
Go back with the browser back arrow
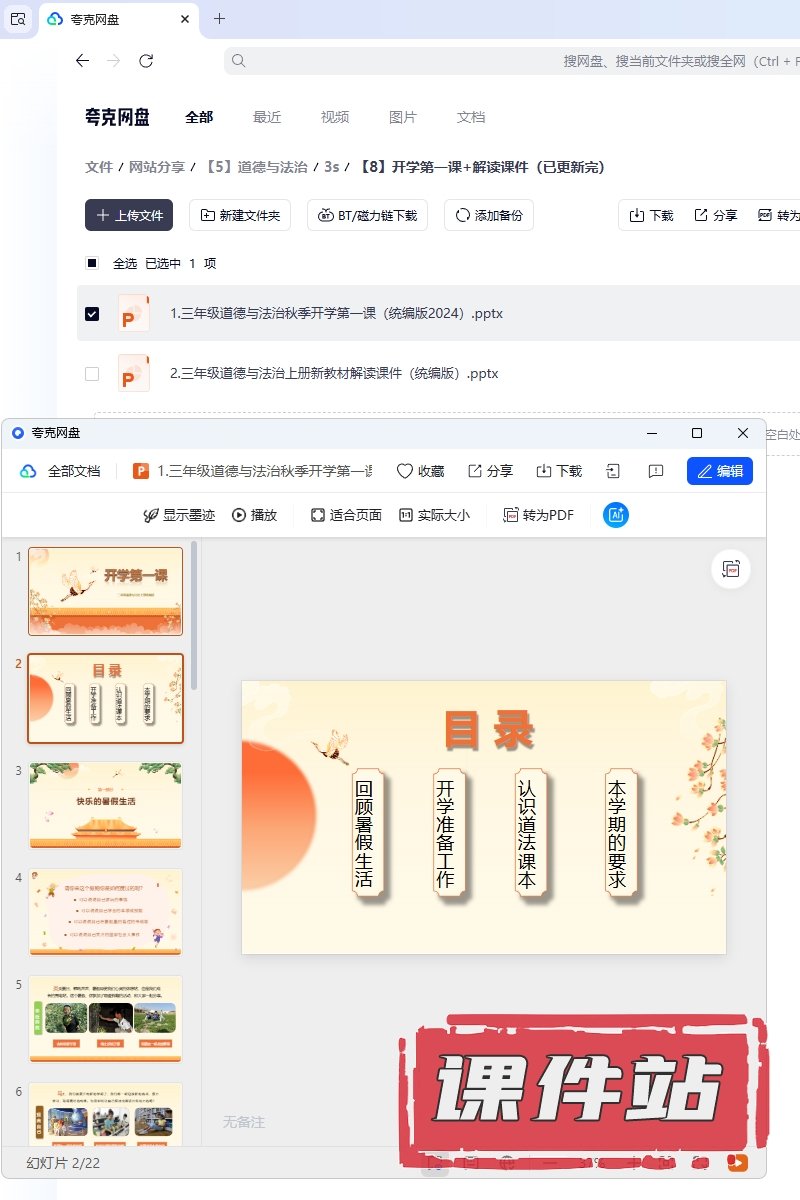tap(82, 61)
